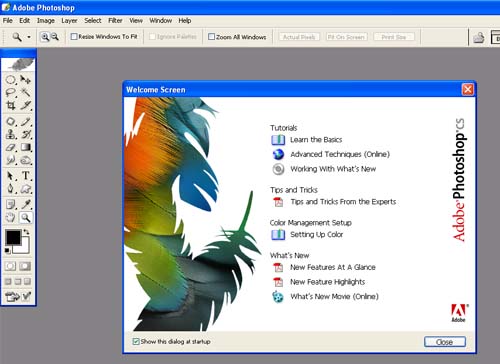
Task: Switch to Standard editing mode
Action: [10, 266]
